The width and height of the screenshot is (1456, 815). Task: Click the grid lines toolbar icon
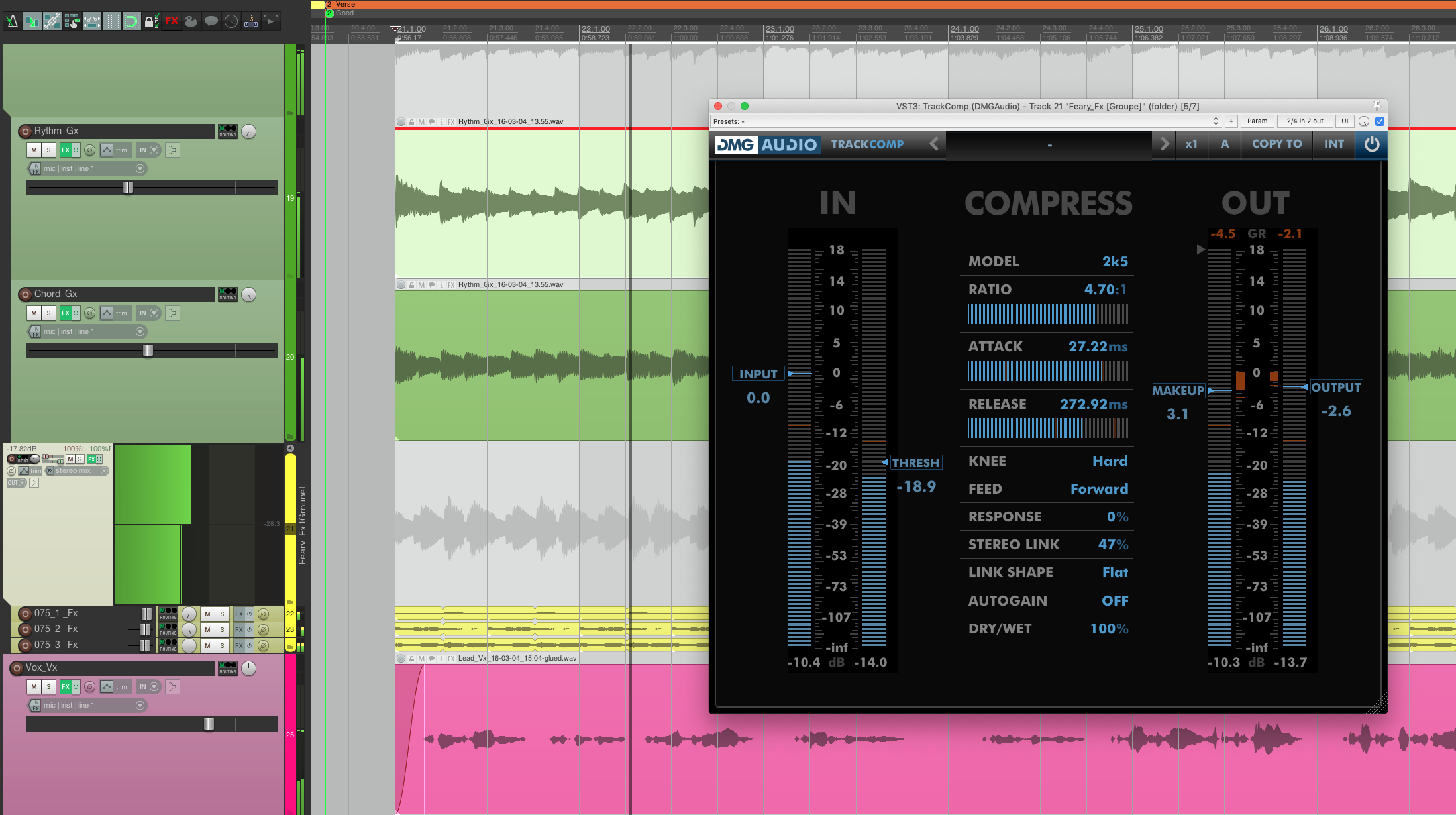[x=112, y=21]
